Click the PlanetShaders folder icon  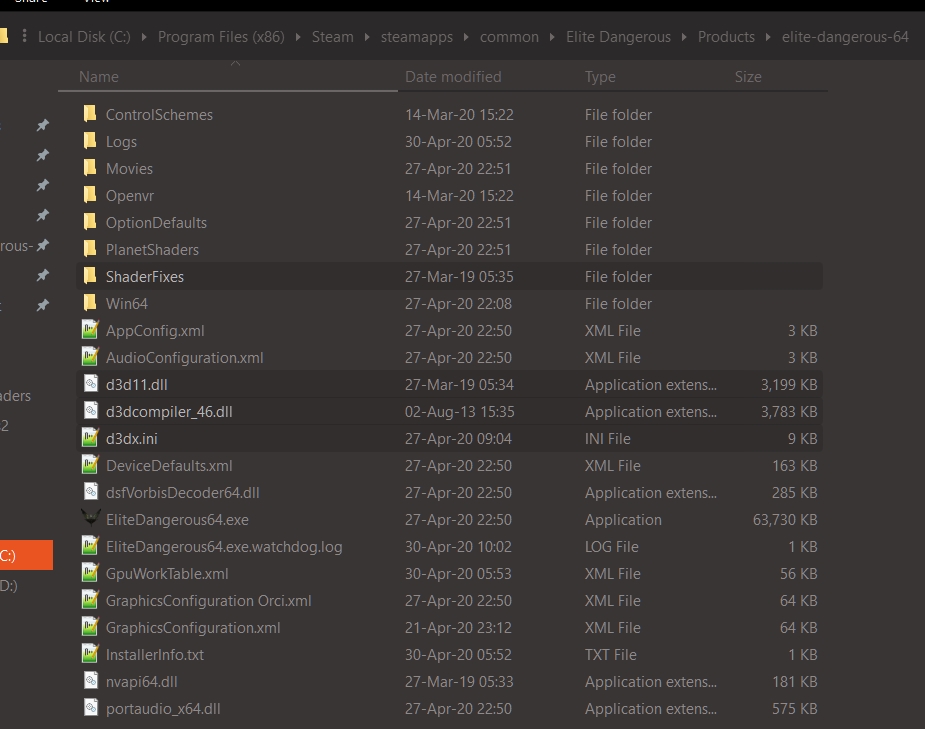90,249
